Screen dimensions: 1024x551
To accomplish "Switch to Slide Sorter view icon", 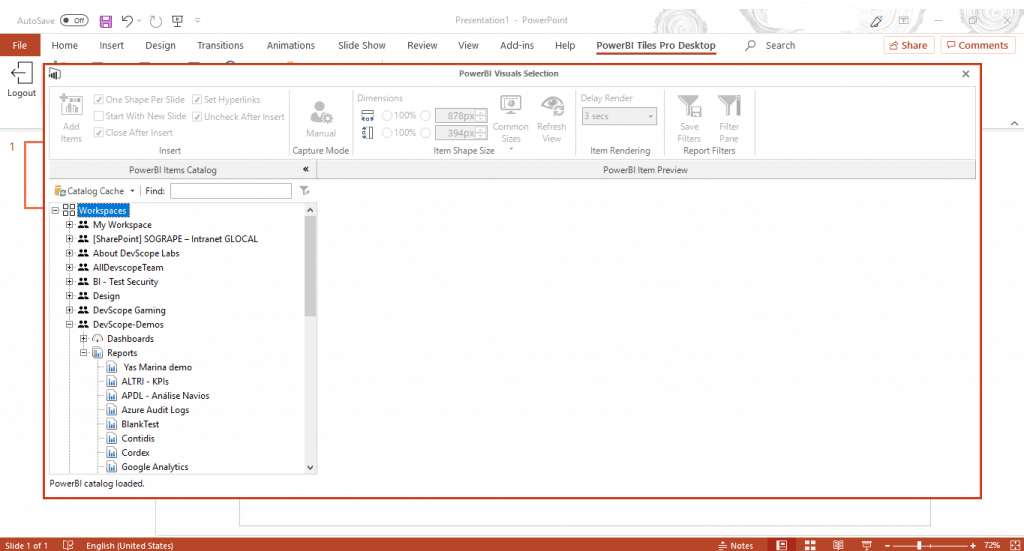I will [x=810, y=545].
